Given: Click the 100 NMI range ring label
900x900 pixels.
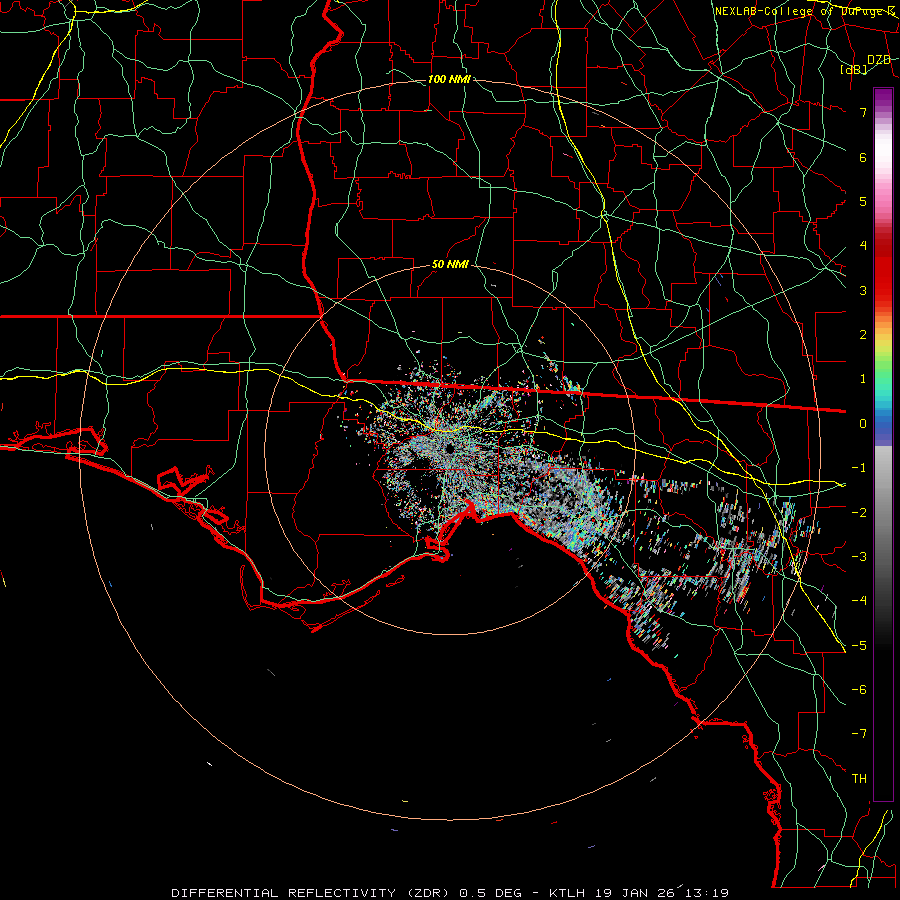Looking at the screenshot, I should click(449, 79).
